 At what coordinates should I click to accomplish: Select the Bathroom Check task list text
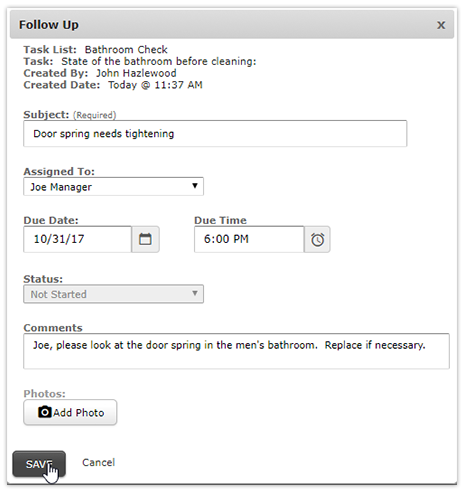click(x=126, y=50)
